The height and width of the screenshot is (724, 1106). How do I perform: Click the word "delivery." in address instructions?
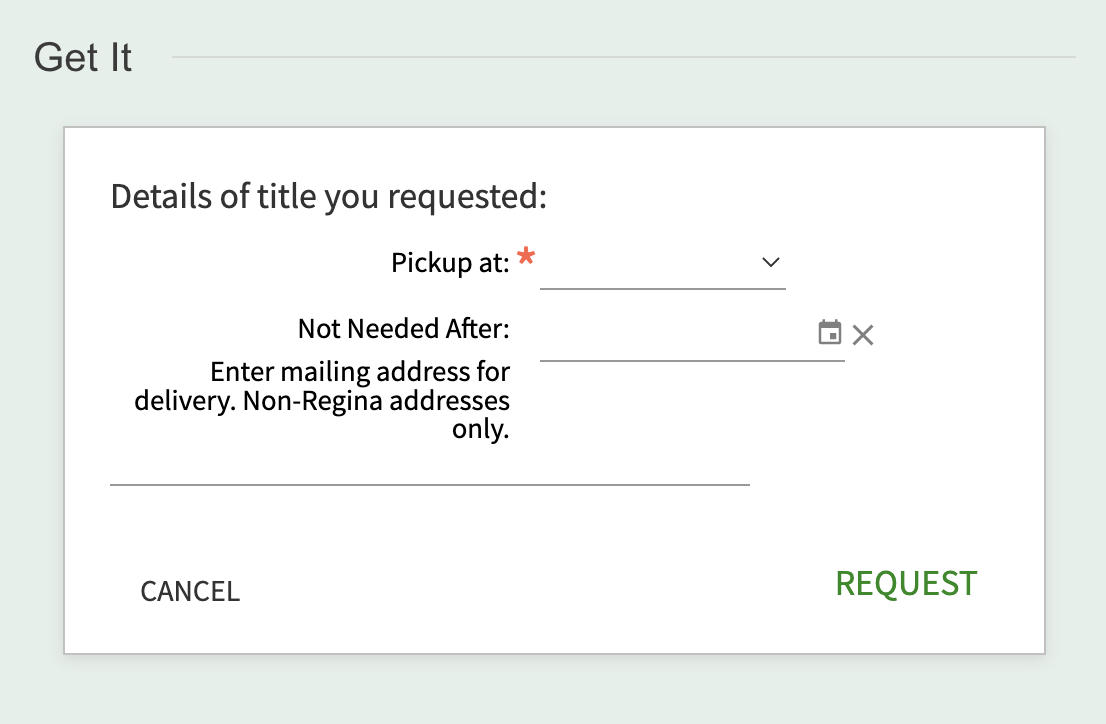pos(185,401)
